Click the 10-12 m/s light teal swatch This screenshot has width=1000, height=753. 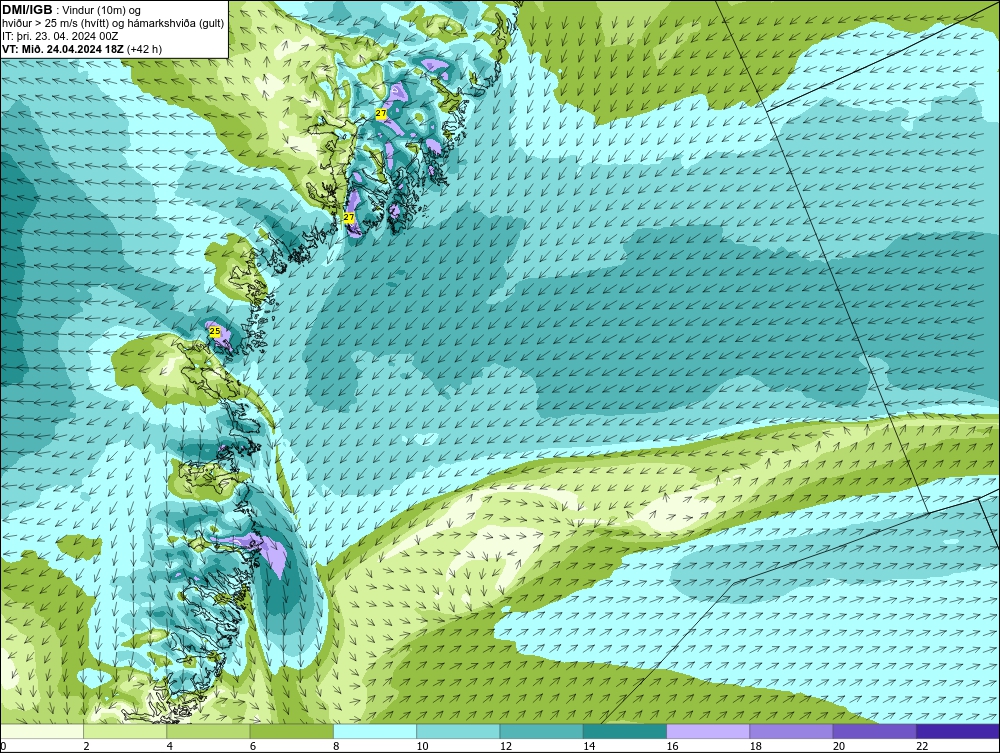point(458,731)
